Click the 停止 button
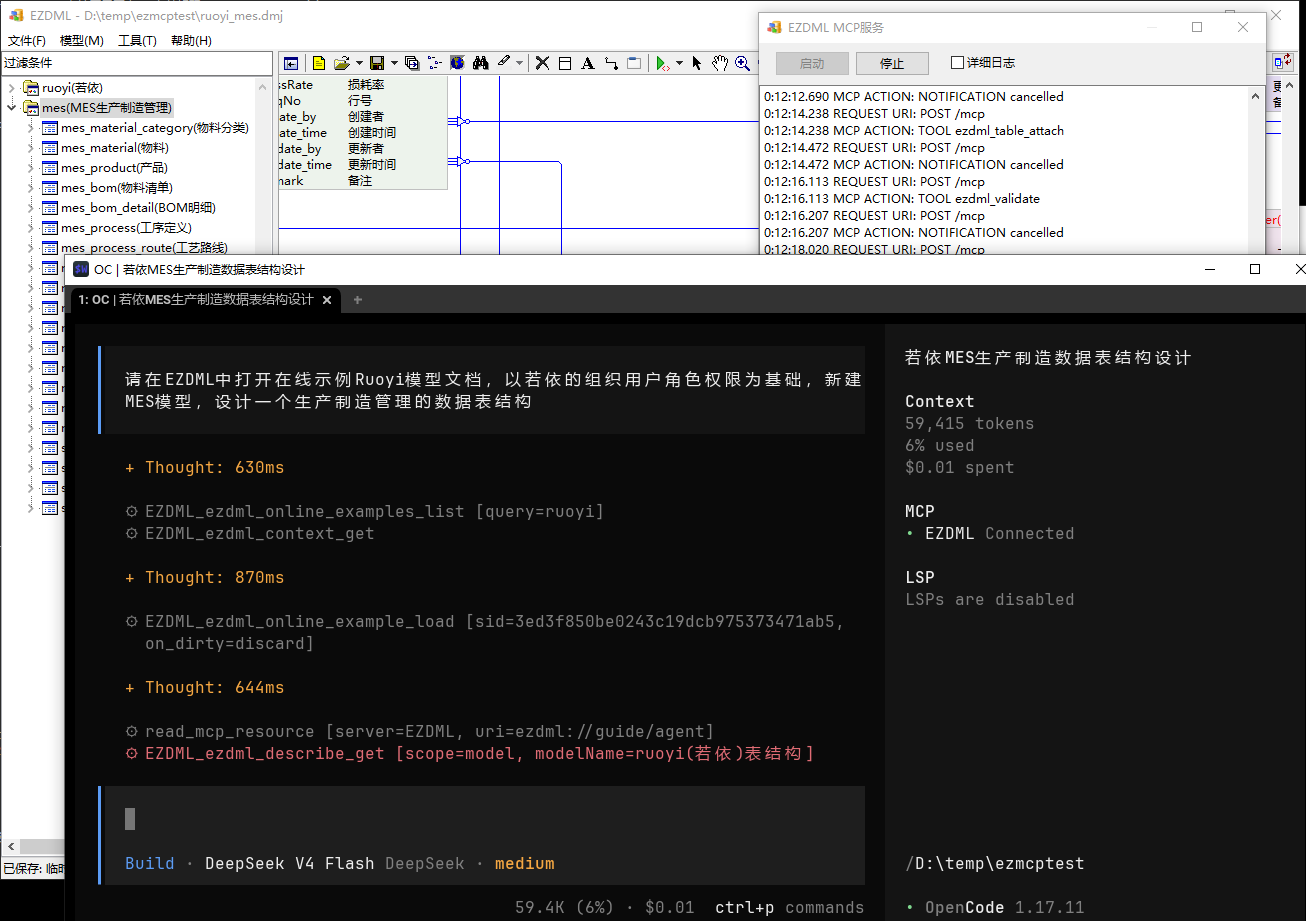 (892, 63)
